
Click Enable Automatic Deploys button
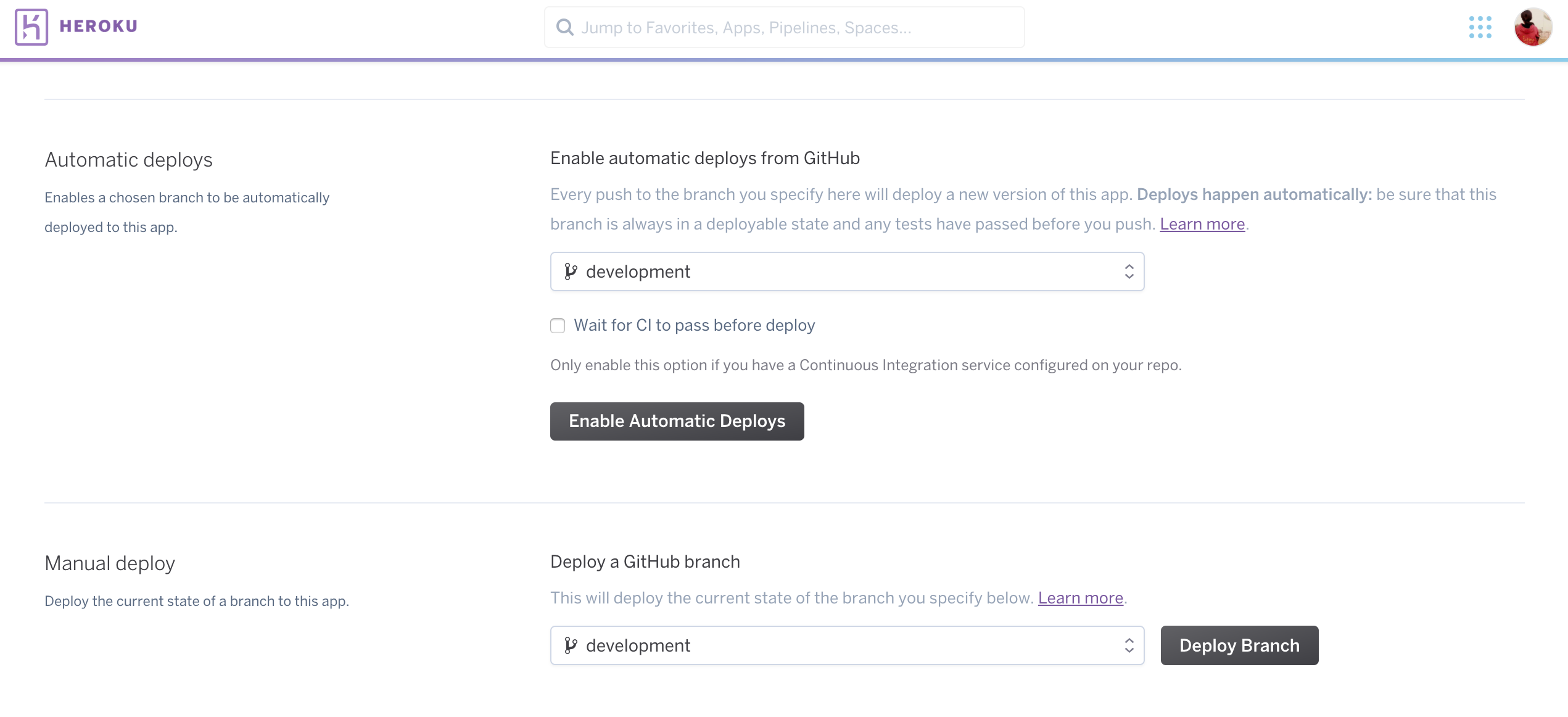677,421
